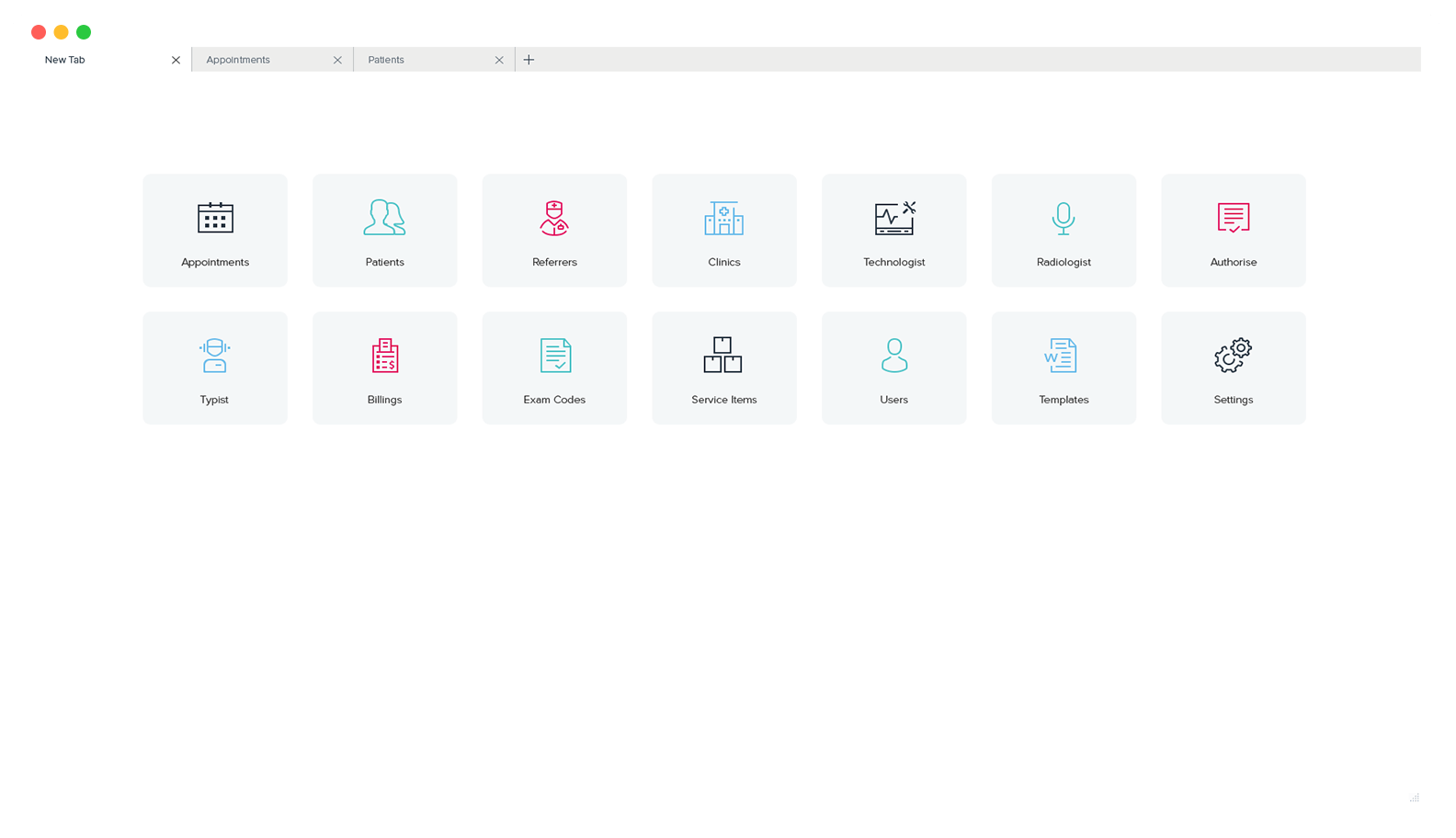Click the yellow minimize window button
Viewport: 1456px width, 838px height.
tap(61, 32)
